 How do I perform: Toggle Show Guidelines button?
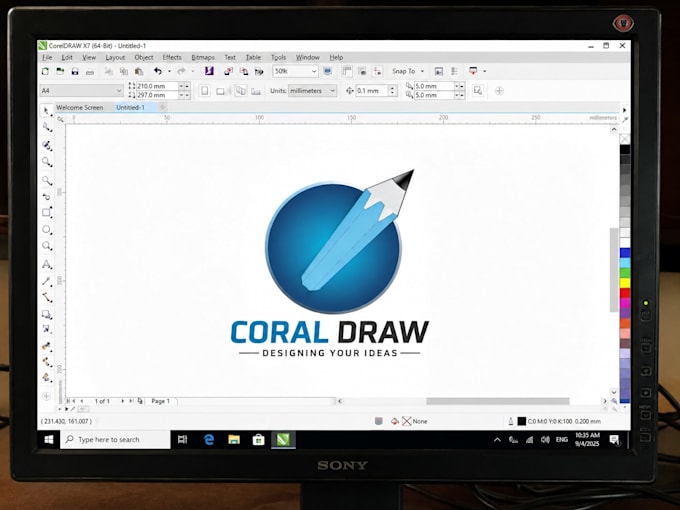pyautogui.click(x=378, y=71)
